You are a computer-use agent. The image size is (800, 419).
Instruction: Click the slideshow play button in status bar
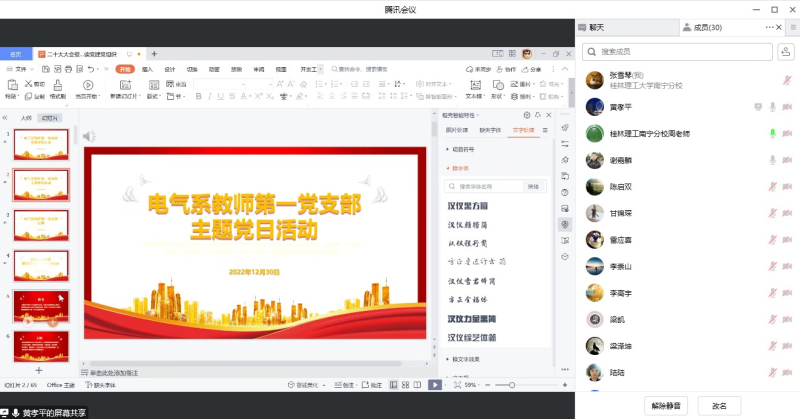435,385
